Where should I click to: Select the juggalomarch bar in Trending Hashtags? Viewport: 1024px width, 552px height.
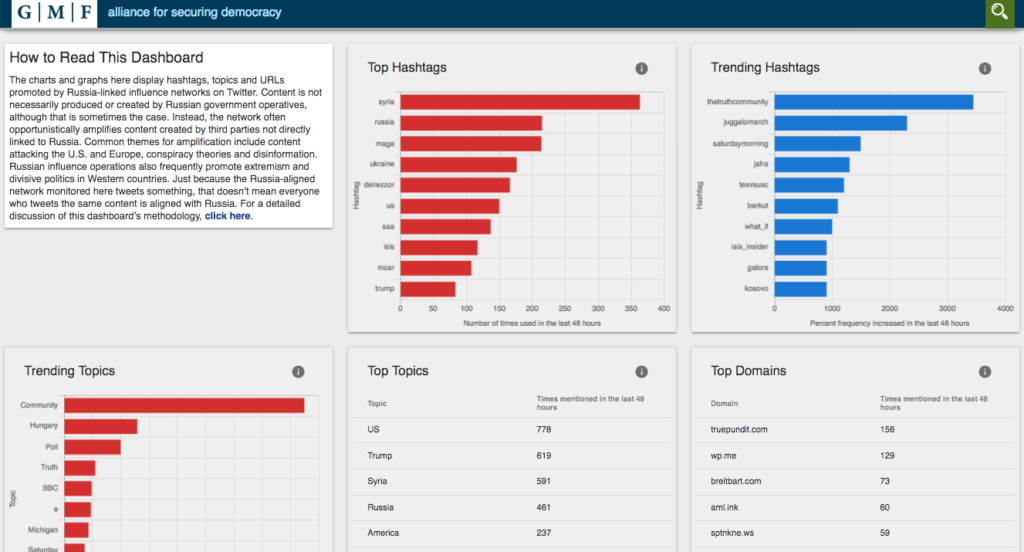pos(840,123)
